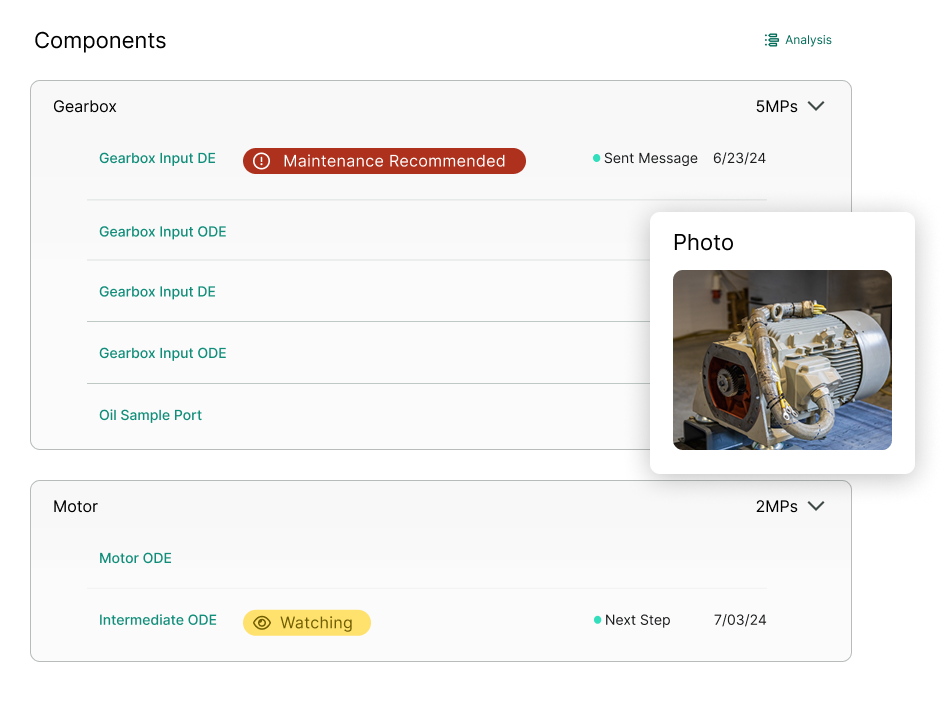
Task: Open the Gearbox Input ODE link above Oil Sample Port
Action: (163, 353)
